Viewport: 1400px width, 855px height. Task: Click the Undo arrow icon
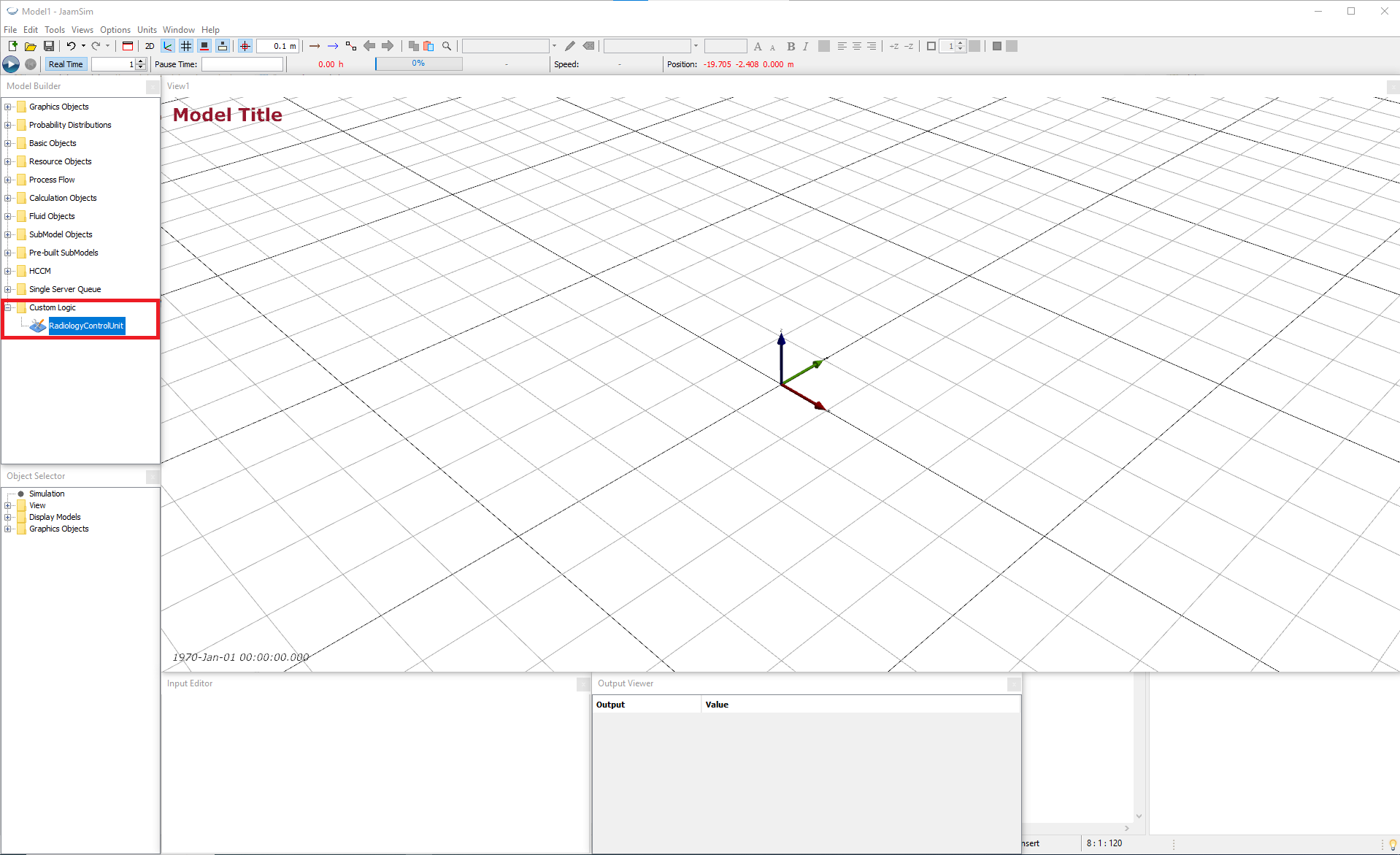(x=71, y=46)
